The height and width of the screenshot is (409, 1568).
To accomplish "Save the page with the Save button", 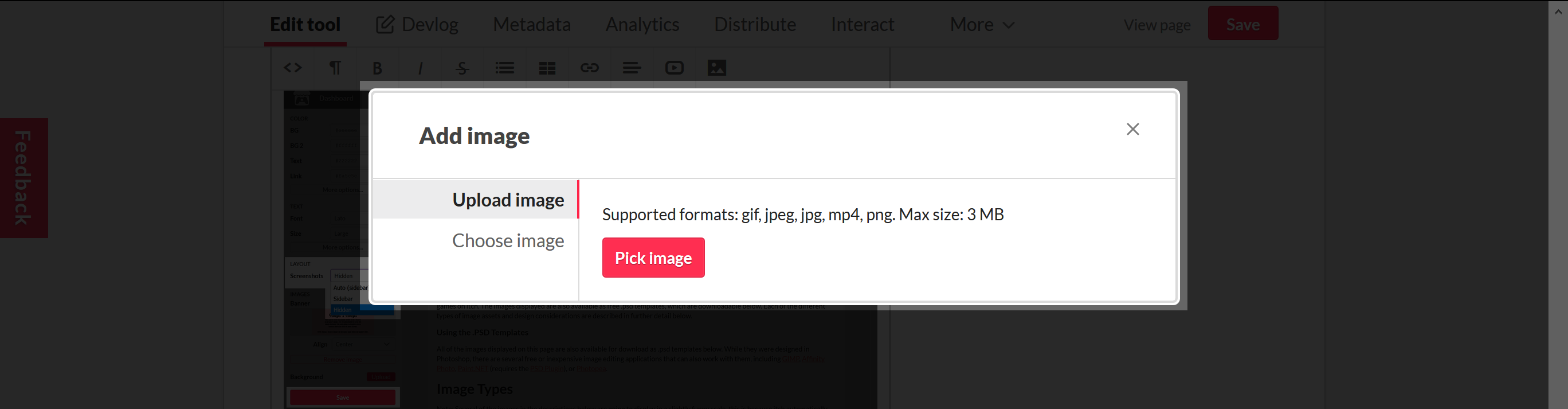I will click(1243, 24).
